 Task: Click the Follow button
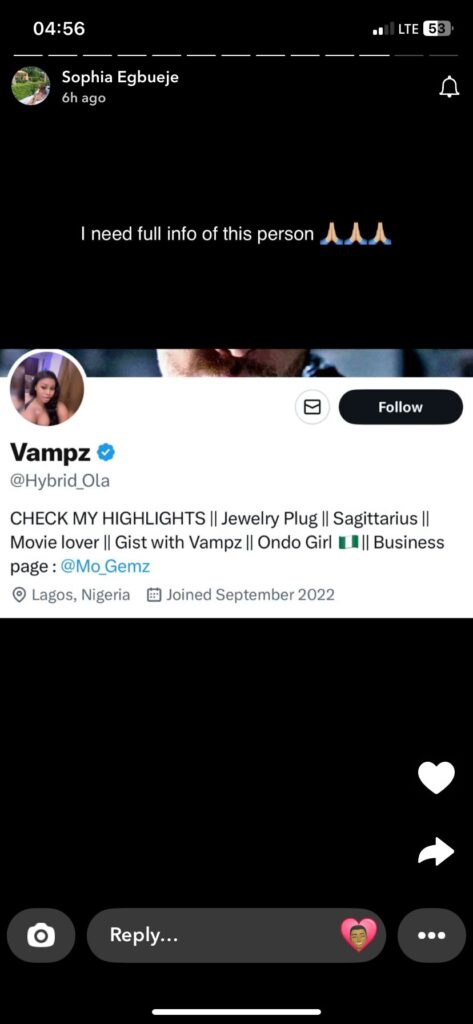400,407
